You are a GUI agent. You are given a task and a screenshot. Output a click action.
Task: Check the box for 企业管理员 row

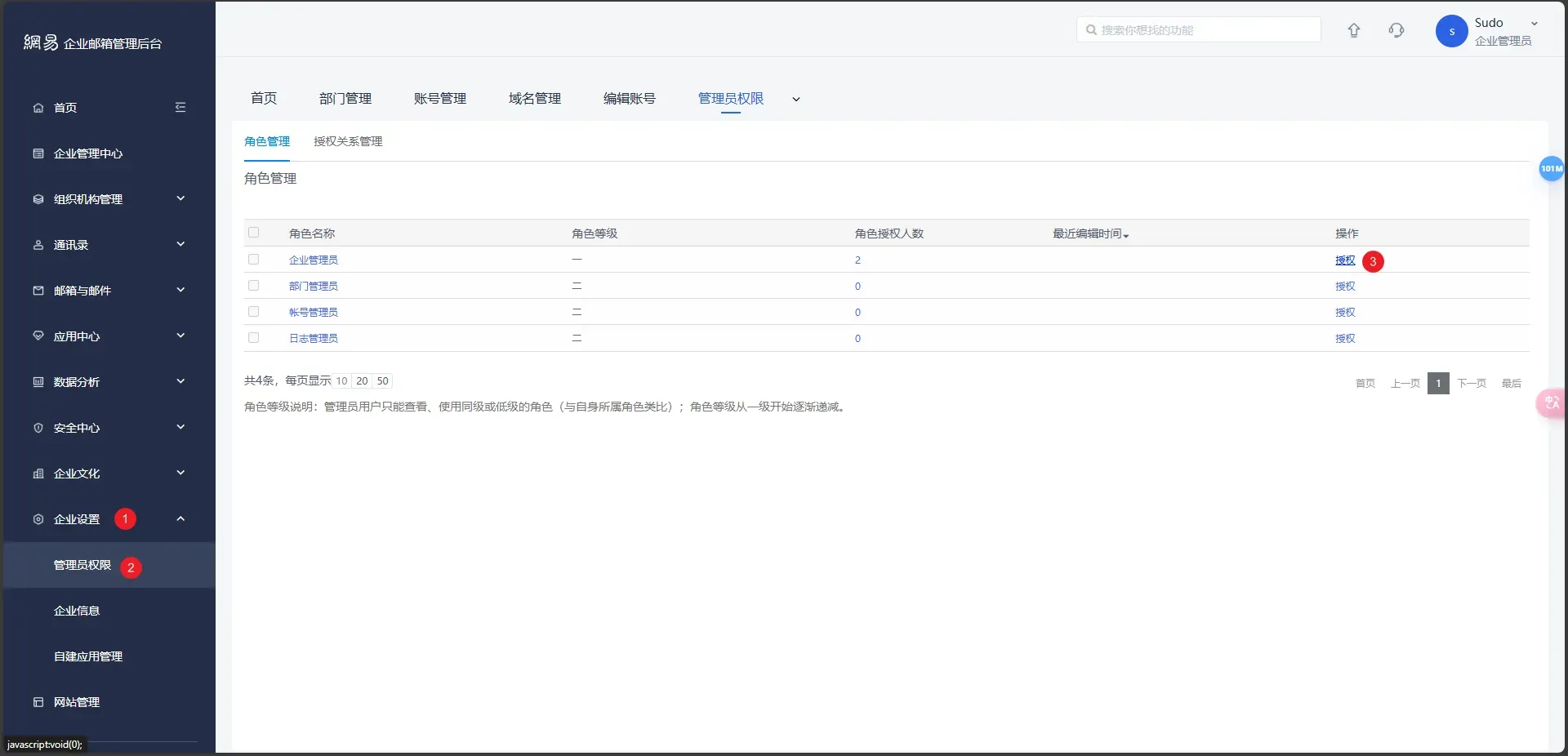[x=253, y=260]
